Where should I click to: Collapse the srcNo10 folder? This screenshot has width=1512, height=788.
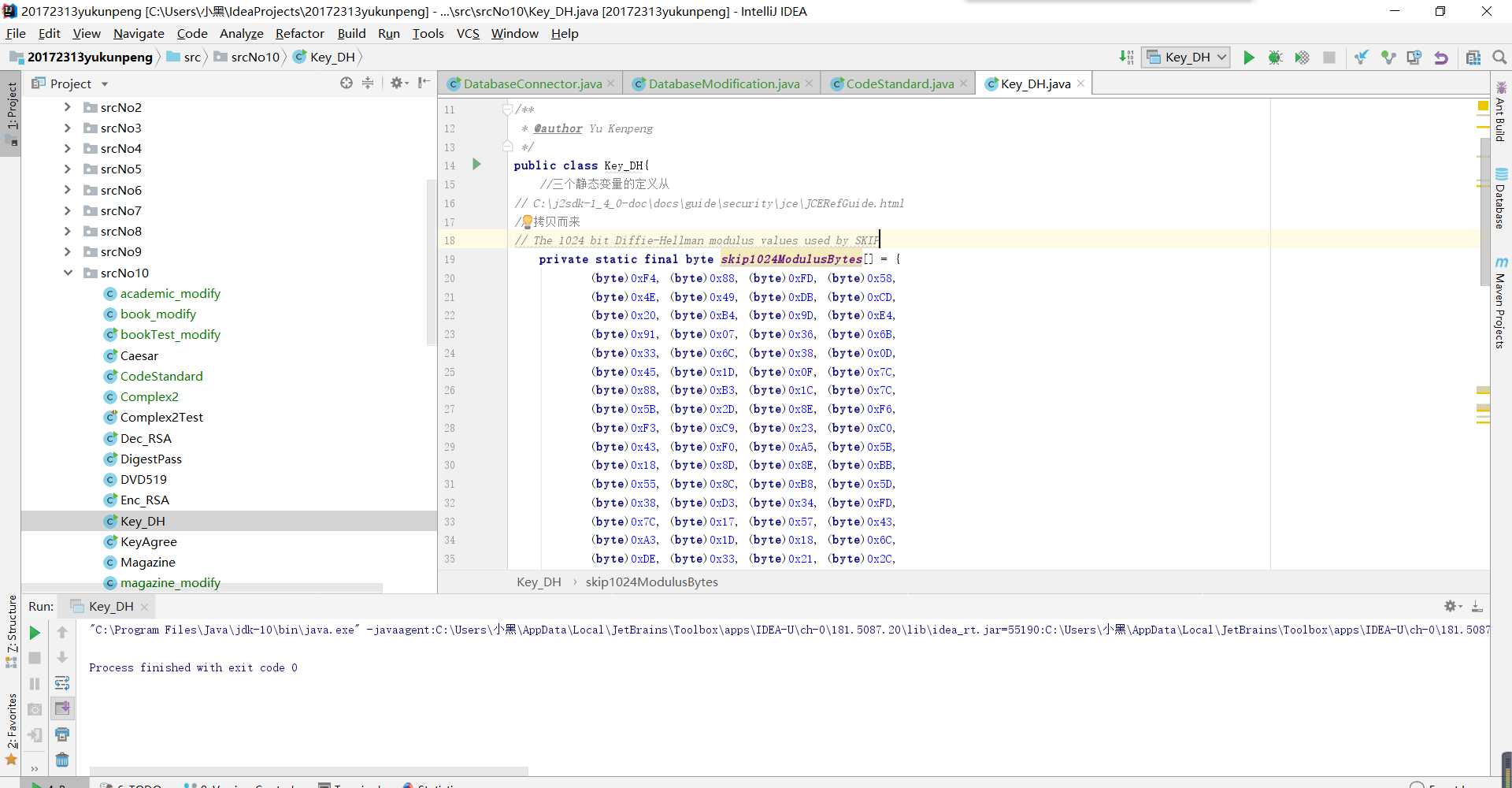(68, 273)
